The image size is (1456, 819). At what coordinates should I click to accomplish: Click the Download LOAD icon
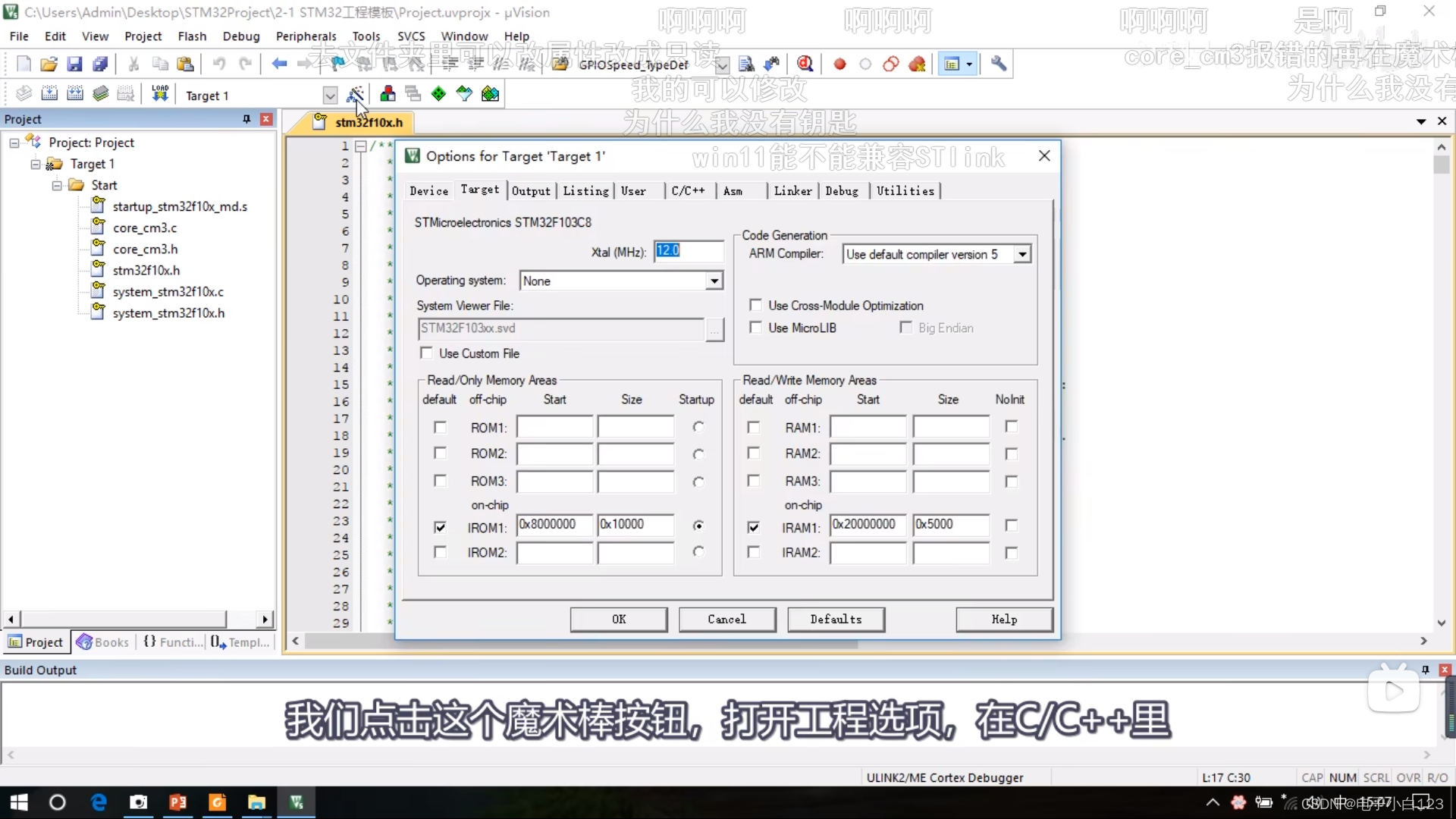(x=160, y=94)
